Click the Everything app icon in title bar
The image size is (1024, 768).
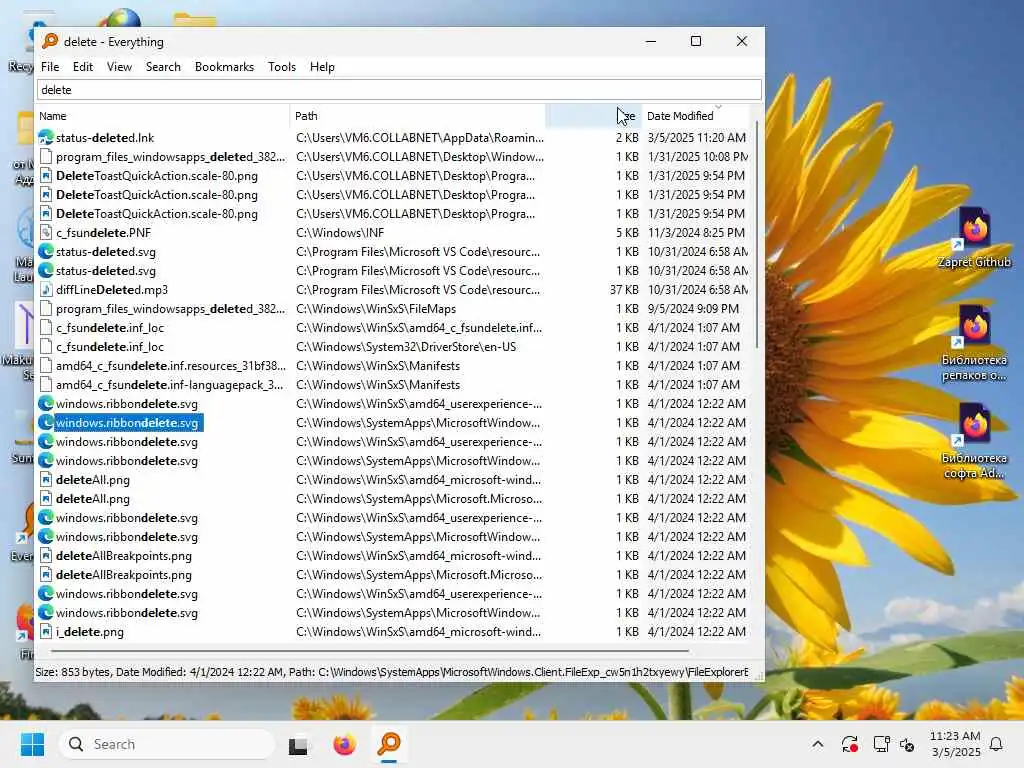[x=50, y=41]
